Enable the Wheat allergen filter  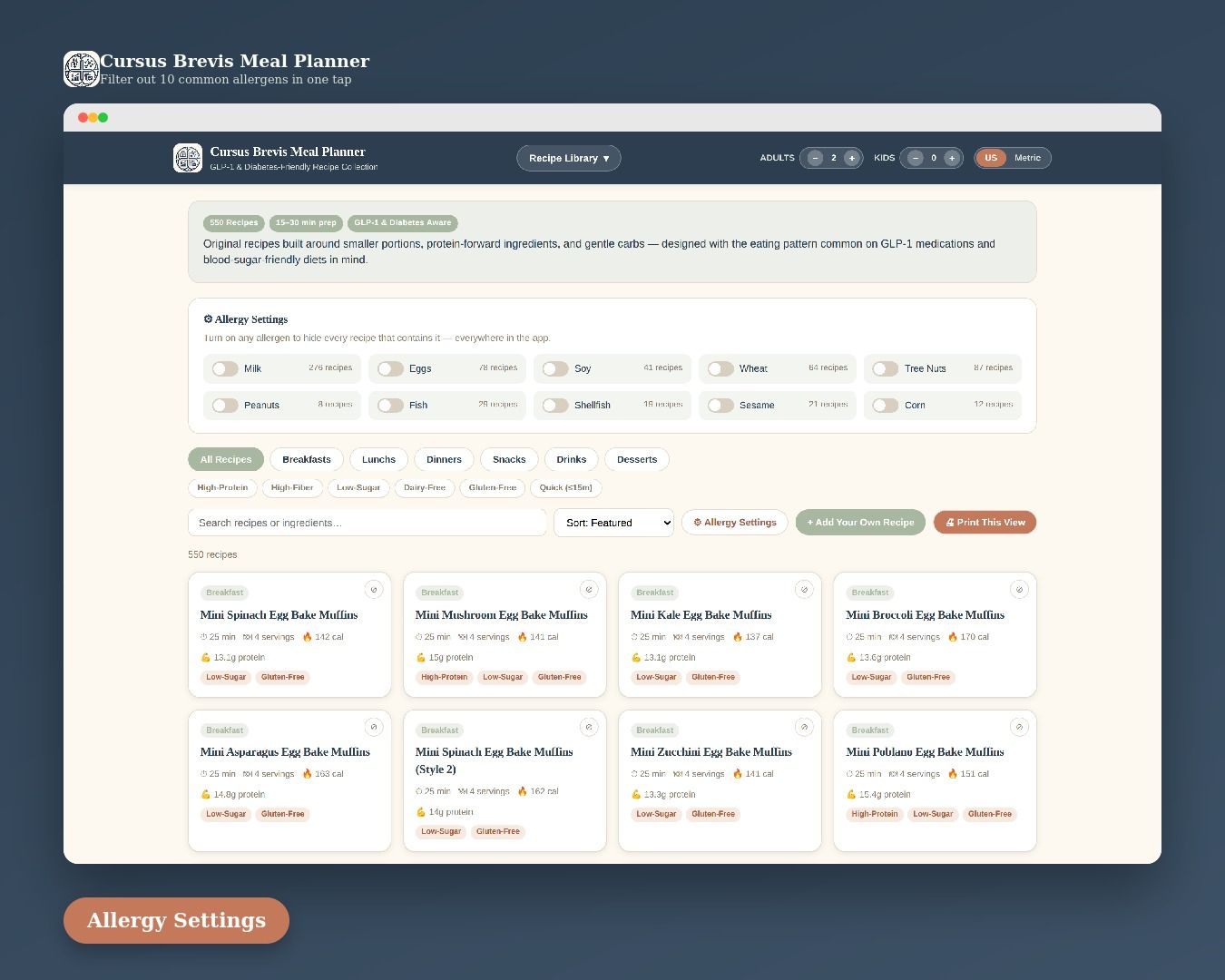(x=720, y=368)
